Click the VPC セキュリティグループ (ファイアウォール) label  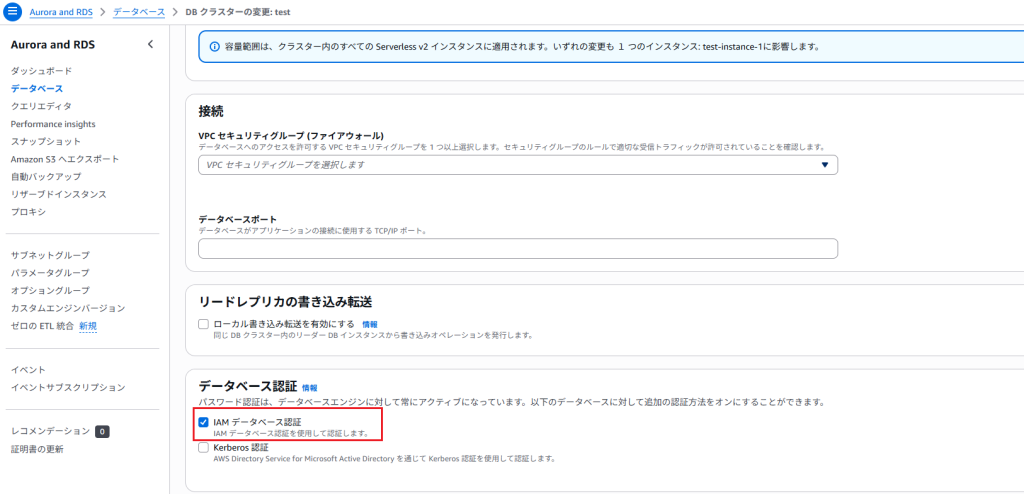tap(291, 135)
